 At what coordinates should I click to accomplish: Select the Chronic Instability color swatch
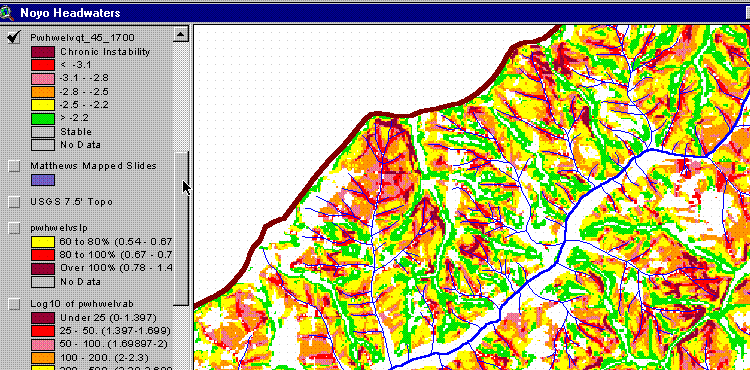[43, 52]
